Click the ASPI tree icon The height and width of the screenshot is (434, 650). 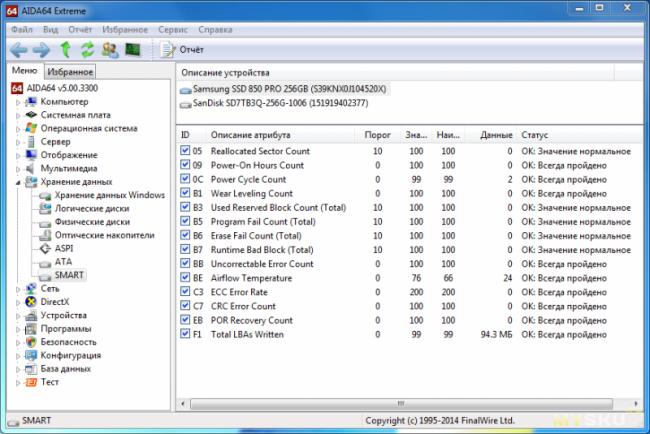tap(45, 248)
